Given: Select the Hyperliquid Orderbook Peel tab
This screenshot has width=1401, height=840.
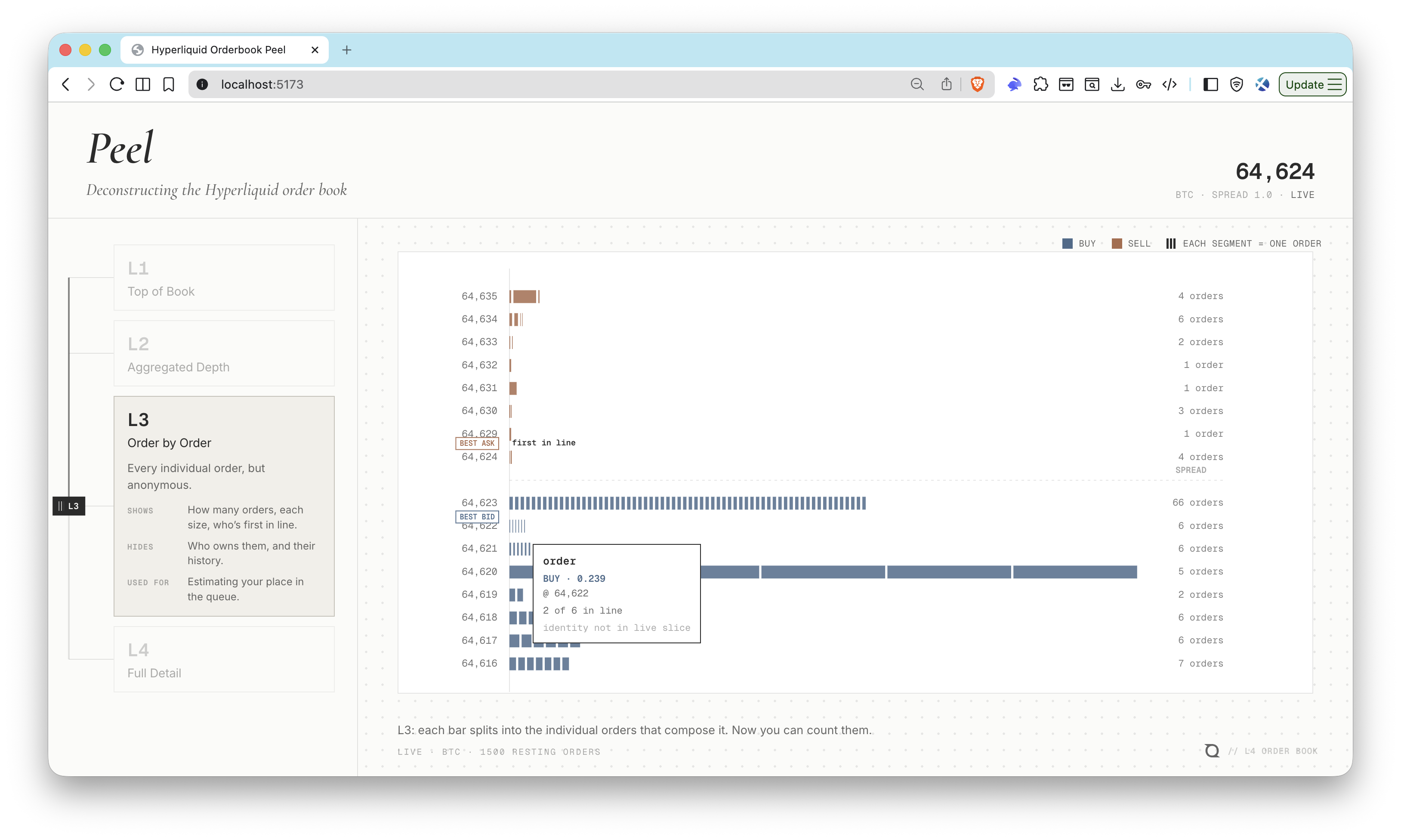Looking at the screenshot, I should click(x=225, y=50).
